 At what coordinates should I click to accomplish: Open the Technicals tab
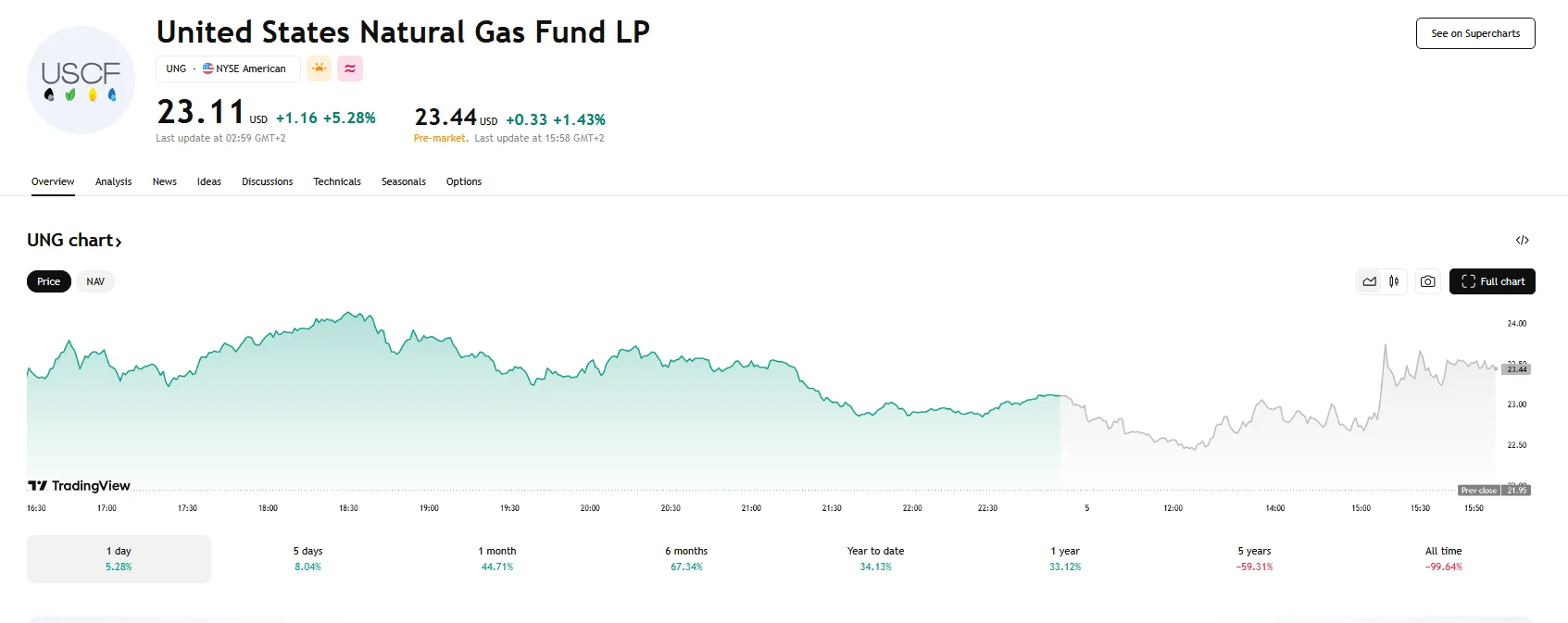pyautogui.click(x=337, y=181)
